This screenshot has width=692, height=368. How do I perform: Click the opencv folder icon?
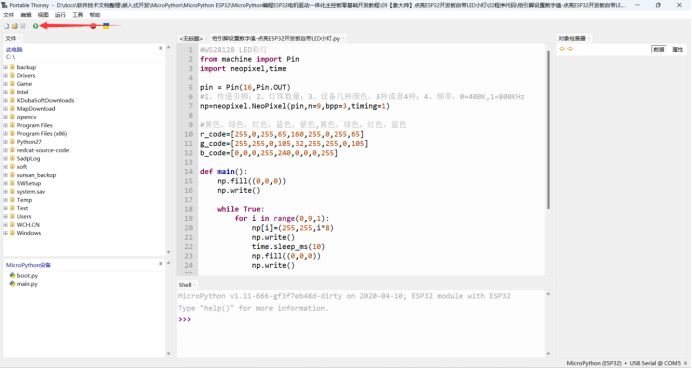(x=12, y=117)
